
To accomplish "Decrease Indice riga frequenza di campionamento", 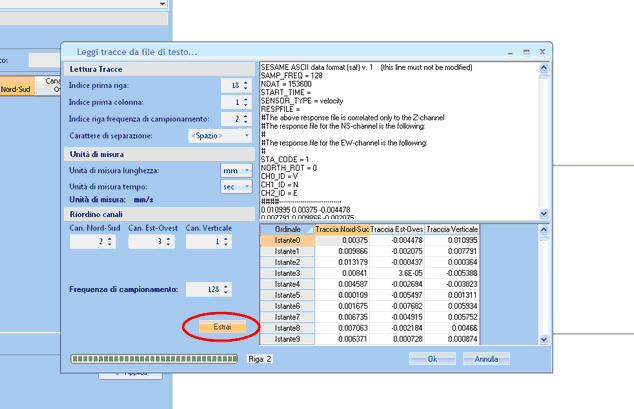I will click(245, 121).
